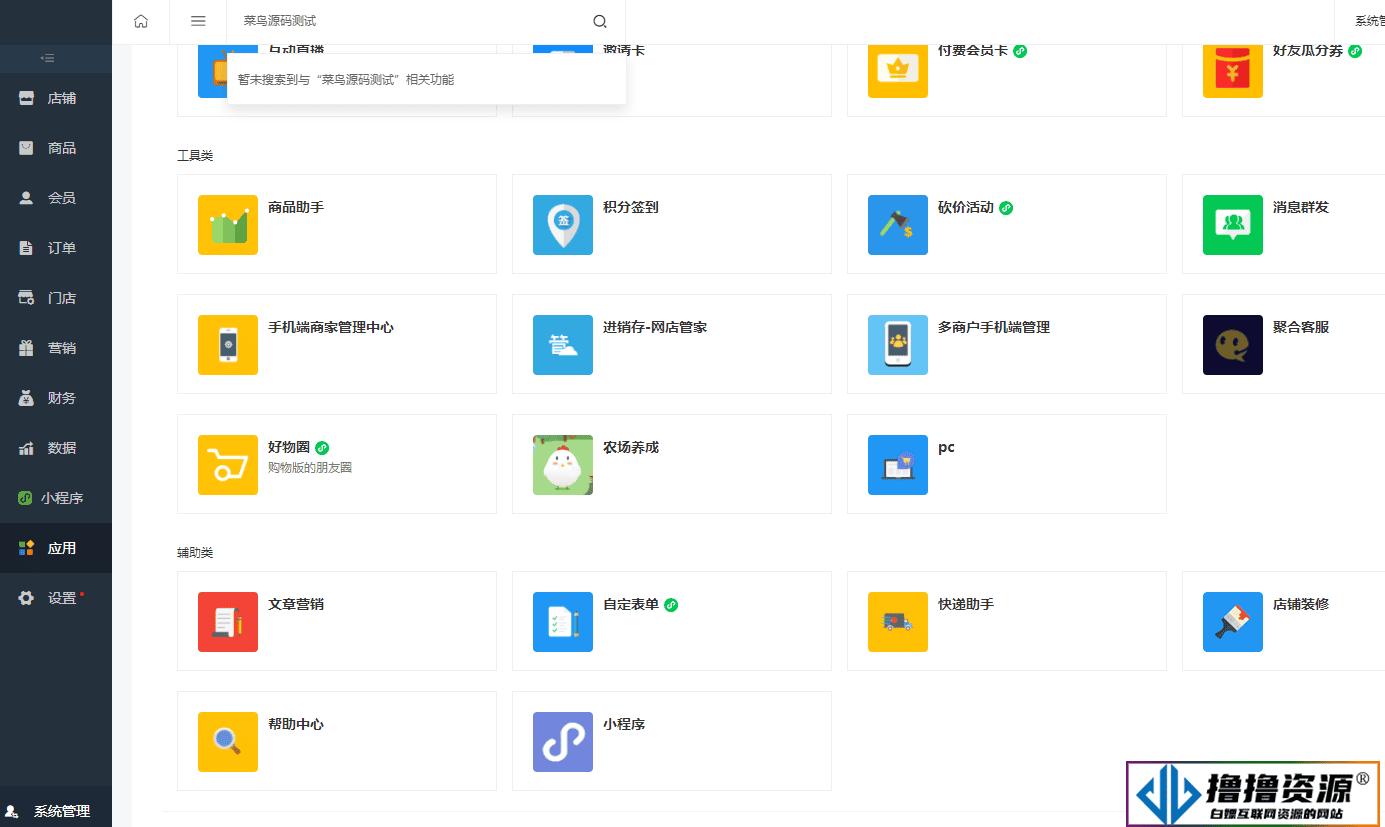This screenshot has height=827, width=1385.
Task: Click the 工具类 section heading
Action: pyautogui.click(x=195, y=155)
